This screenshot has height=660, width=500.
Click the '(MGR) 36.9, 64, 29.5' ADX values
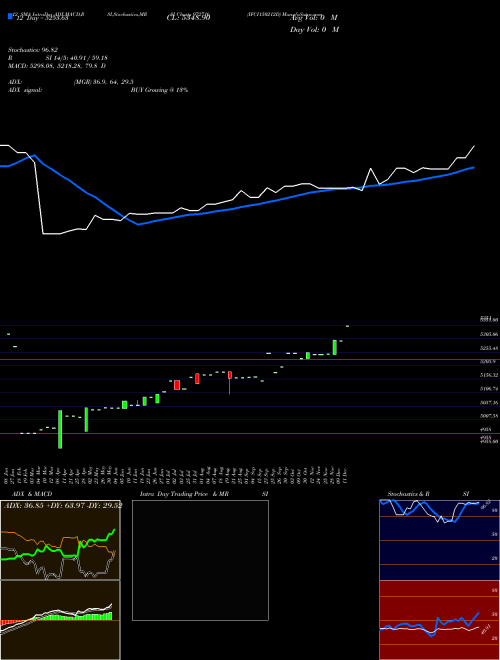click(104, 82)
